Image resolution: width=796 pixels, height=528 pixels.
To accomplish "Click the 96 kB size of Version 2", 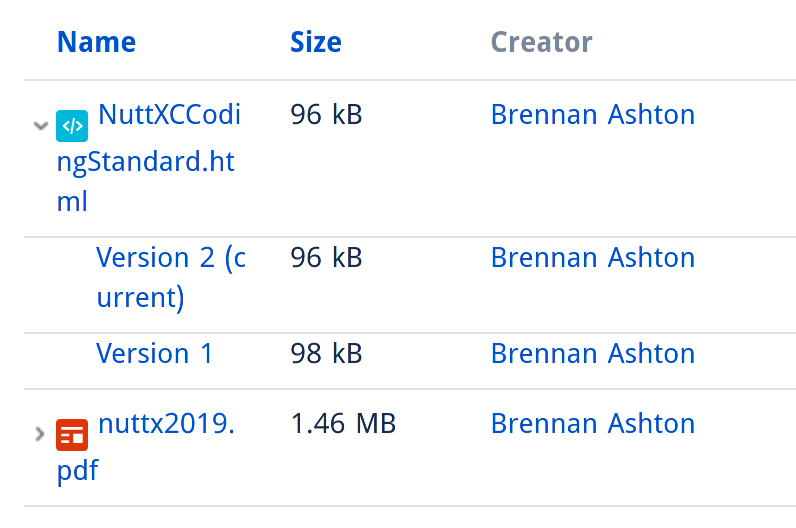I will [326, 257].
